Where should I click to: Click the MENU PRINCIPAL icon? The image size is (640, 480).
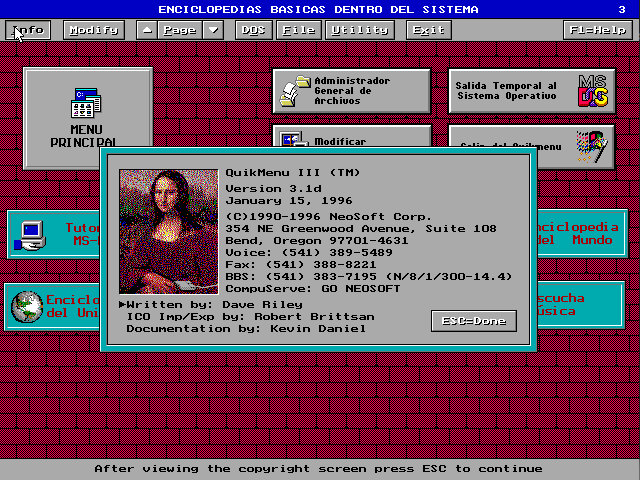click(x=86, y=103)
